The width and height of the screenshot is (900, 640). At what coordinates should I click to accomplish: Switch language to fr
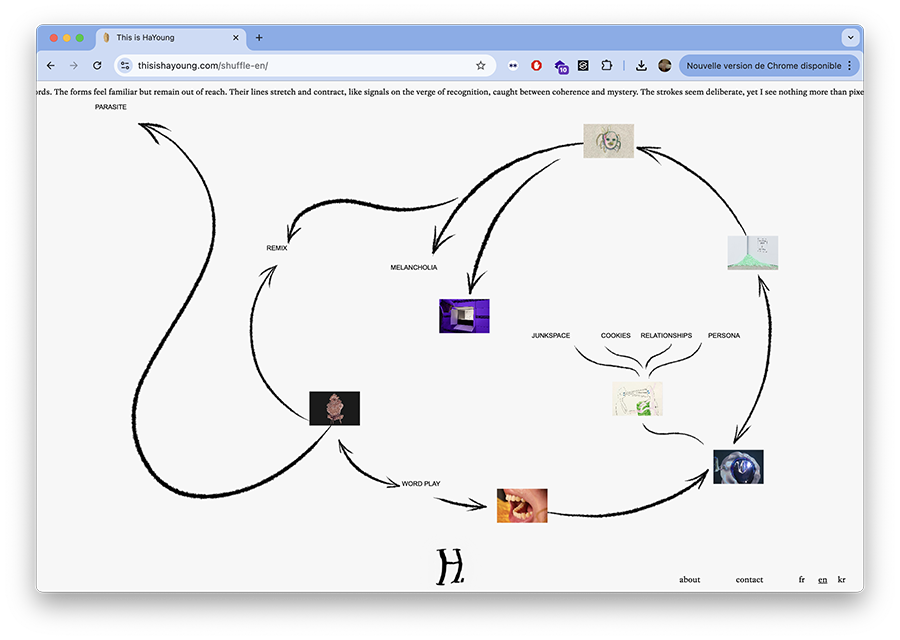(802, 580)
